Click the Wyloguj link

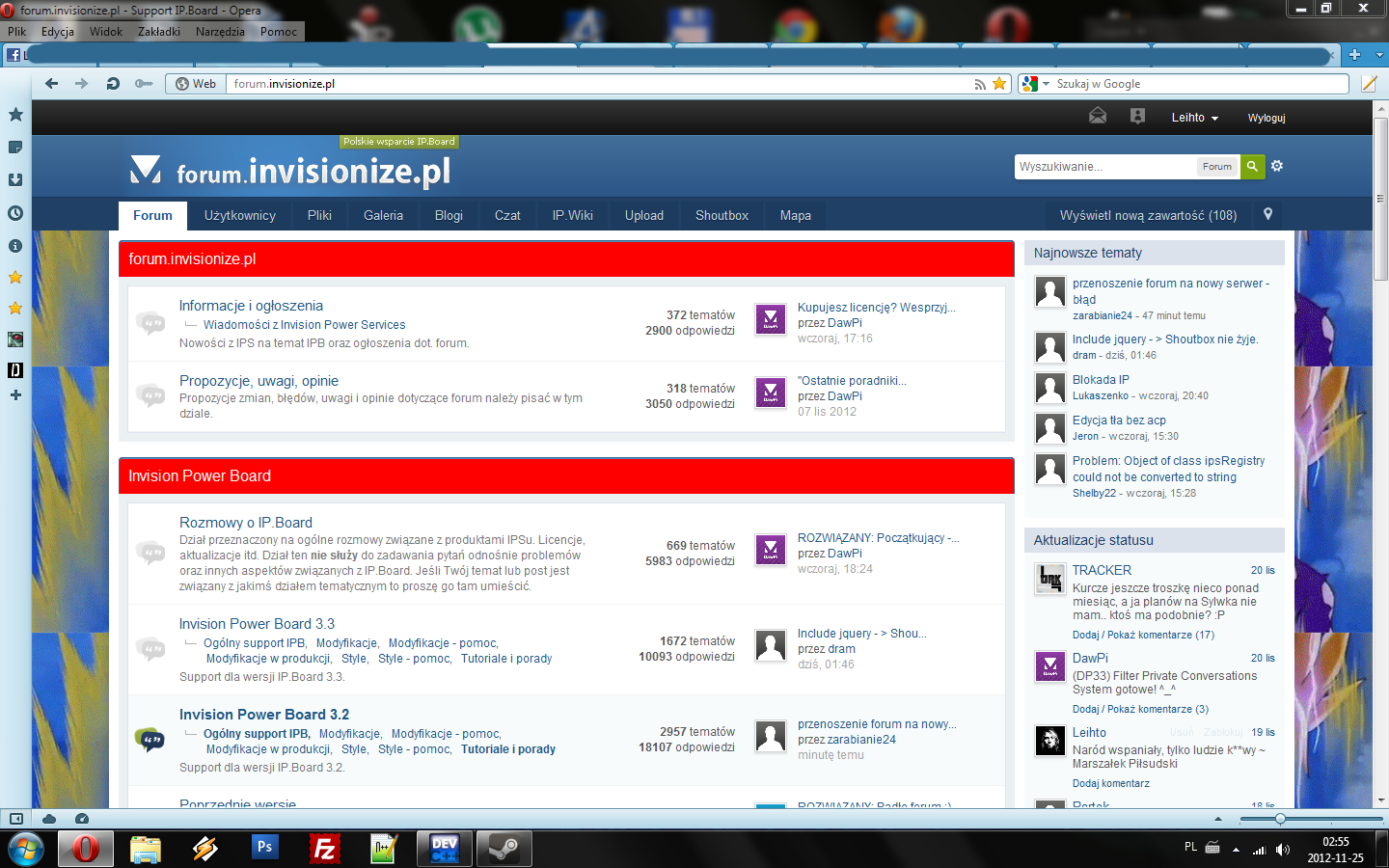tap(1266, 118)
